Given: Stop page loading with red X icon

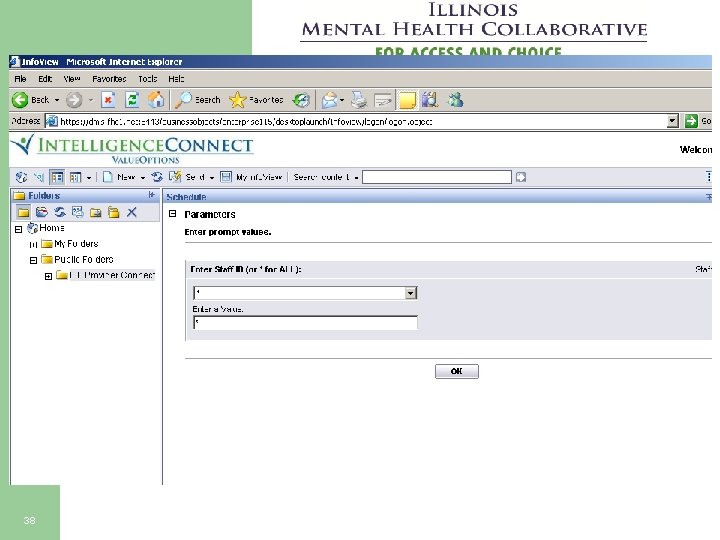Looking at the screenshot, I should (108, 100).
